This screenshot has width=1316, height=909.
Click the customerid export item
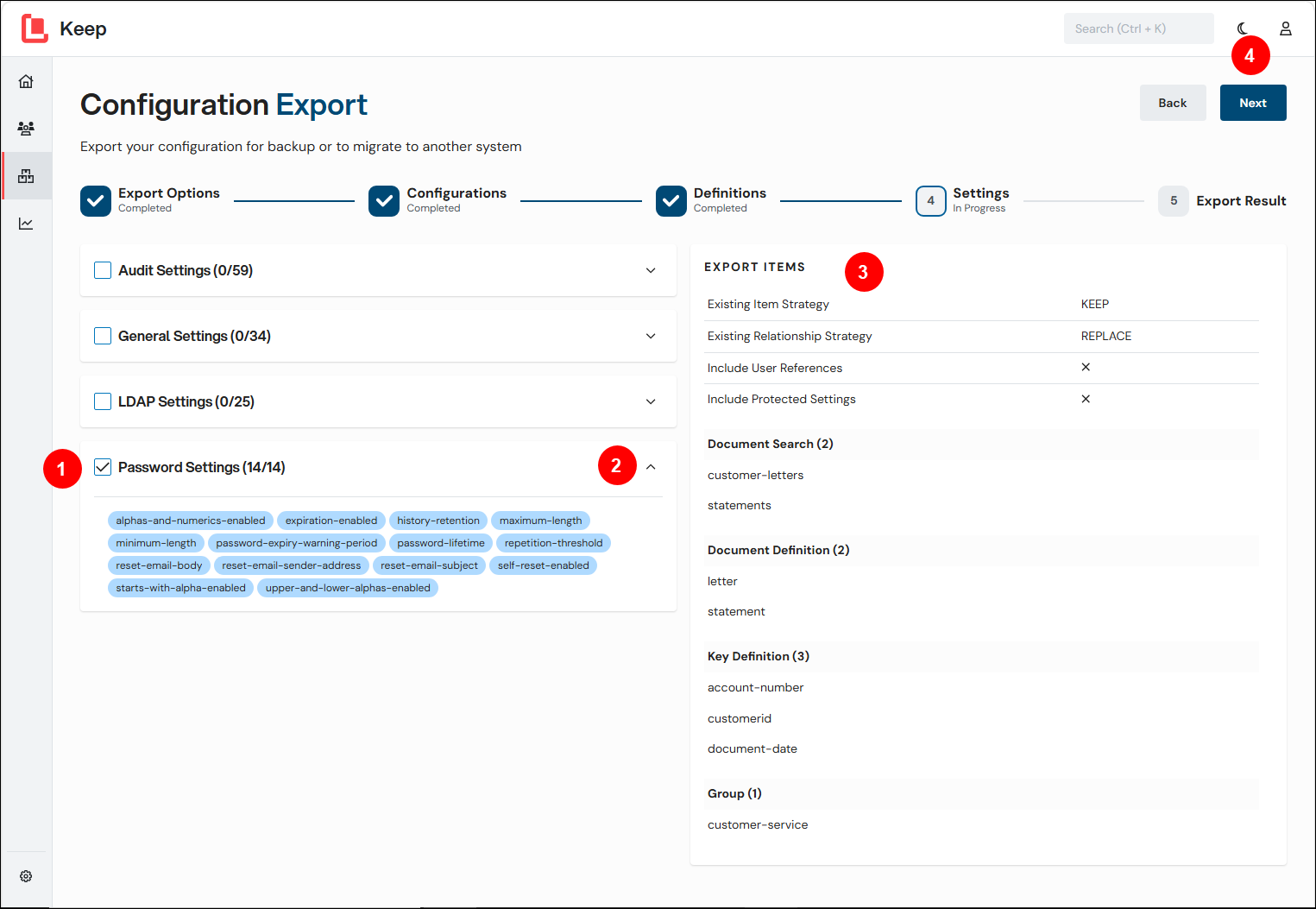pyautogui.click(x=740, y=718)
